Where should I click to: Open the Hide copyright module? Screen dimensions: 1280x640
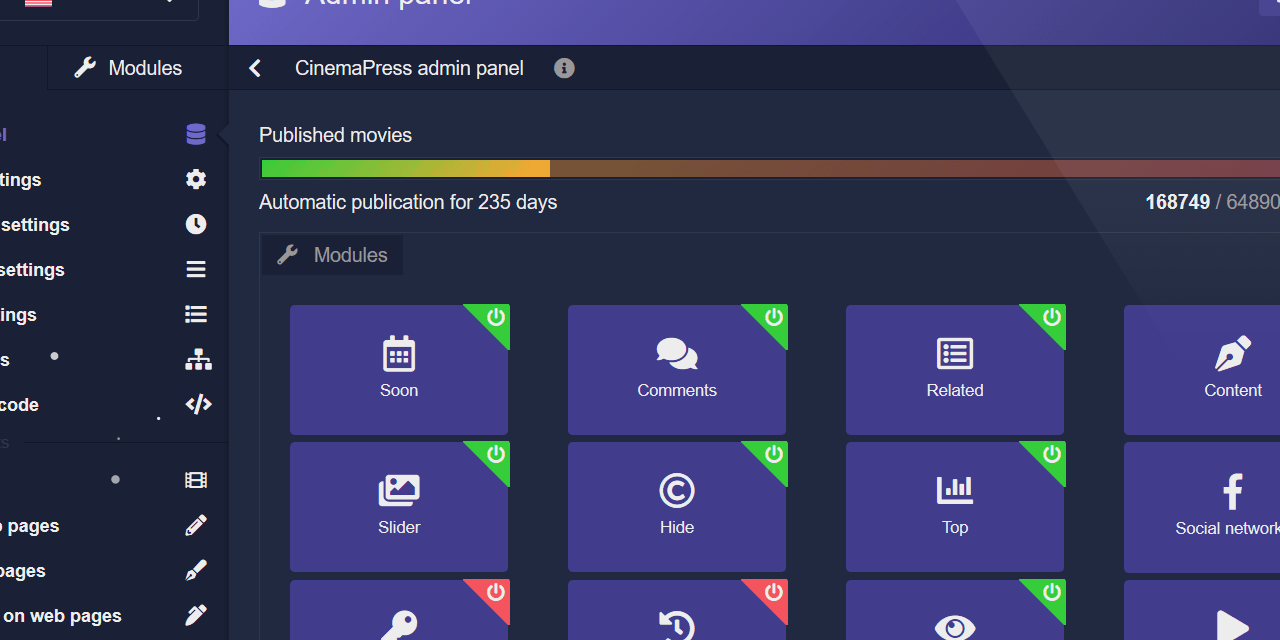point(677,506)
